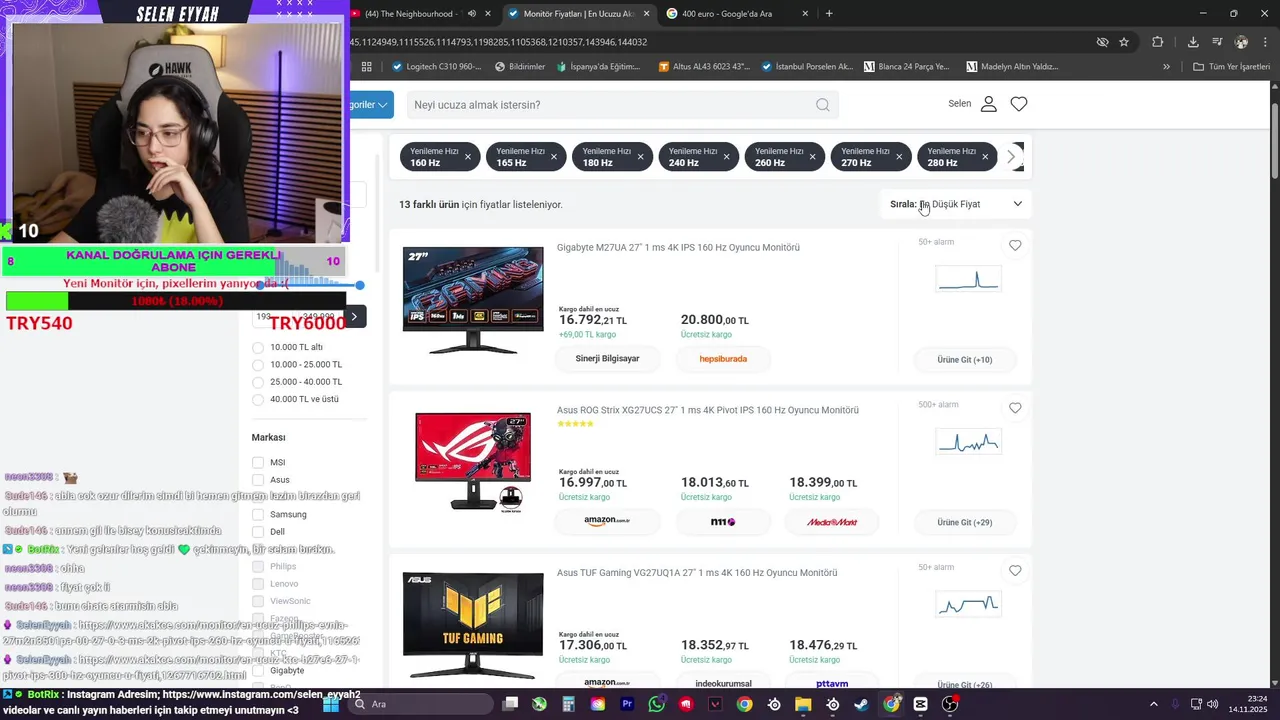Screen dimensions: 1280x720
Task: Add Gigabyte M27UA to favorites heart
Action: click(x=1015, y=245)
